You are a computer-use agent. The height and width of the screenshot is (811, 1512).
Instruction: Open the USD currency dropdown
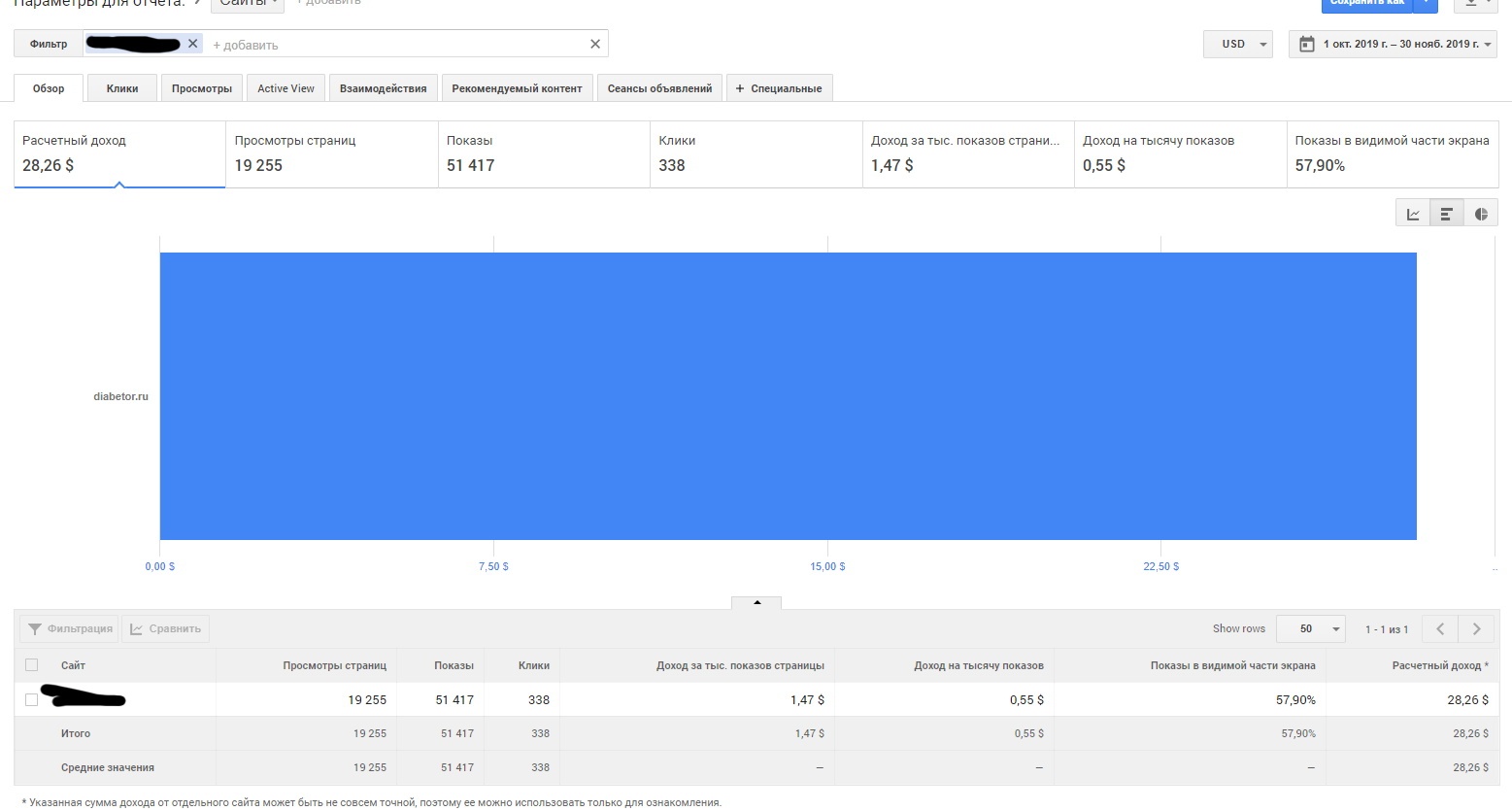point(1238,44)
